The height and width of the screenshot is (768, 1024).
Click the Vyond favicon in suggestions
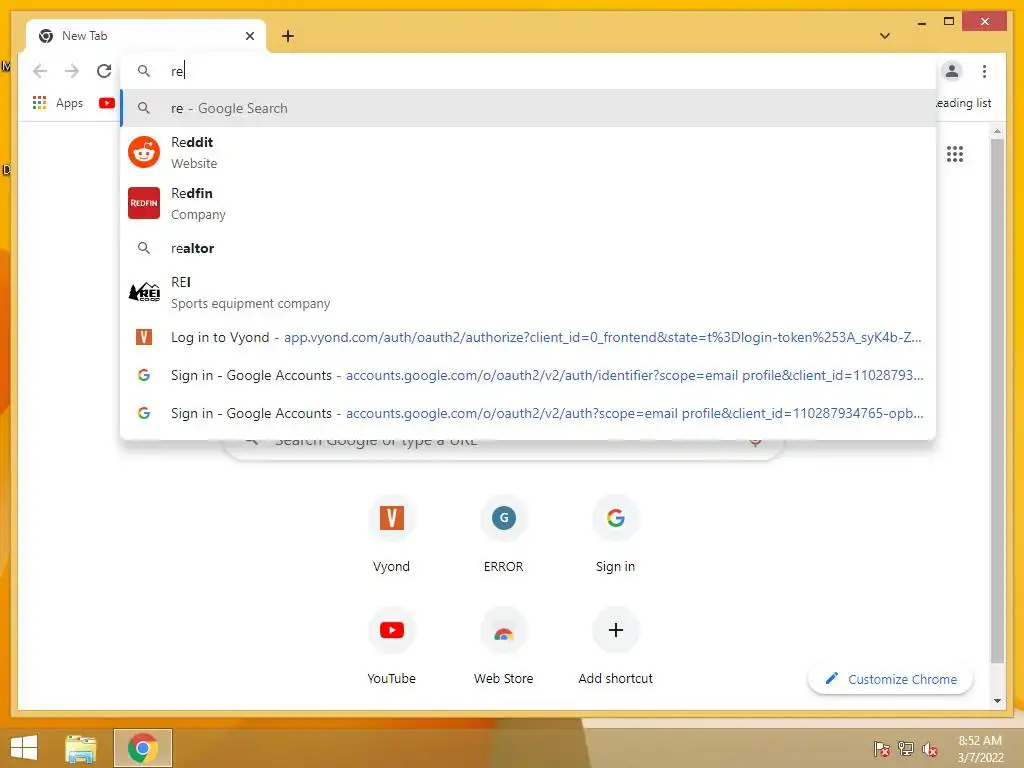144,337
